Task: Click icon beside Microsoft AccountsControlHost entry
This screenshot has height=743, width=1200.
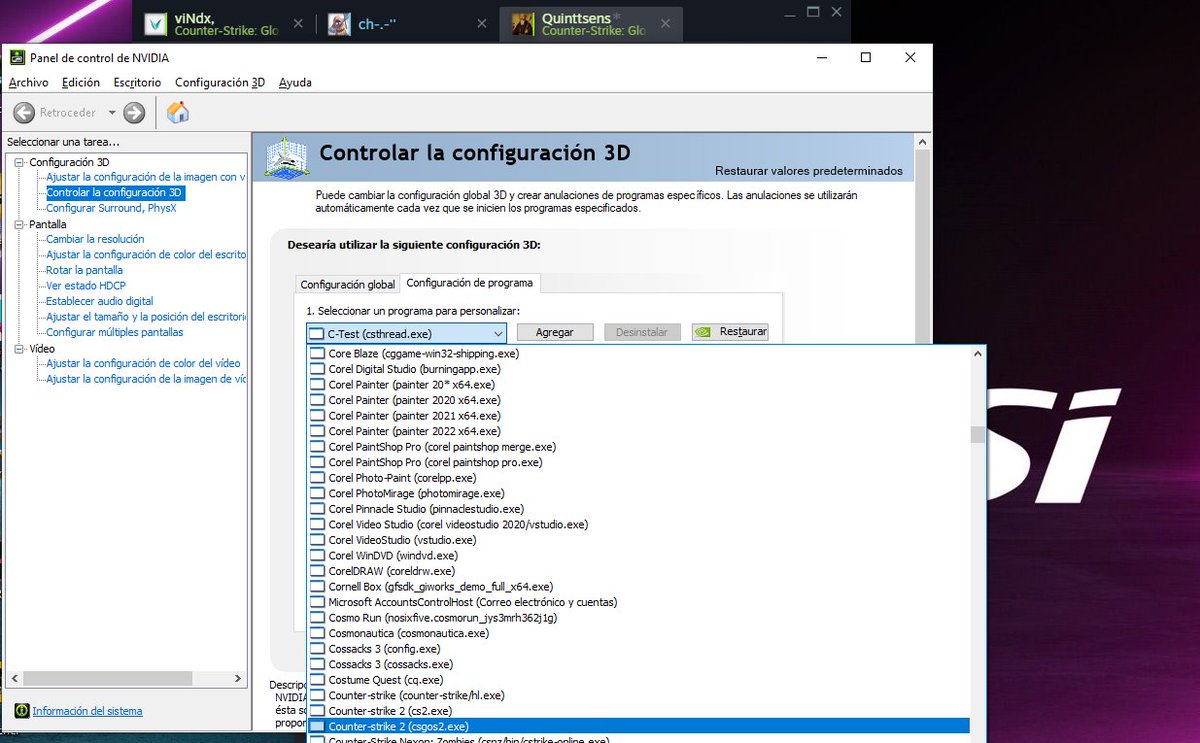Action: pyautogui.click(x=318, y=602)
